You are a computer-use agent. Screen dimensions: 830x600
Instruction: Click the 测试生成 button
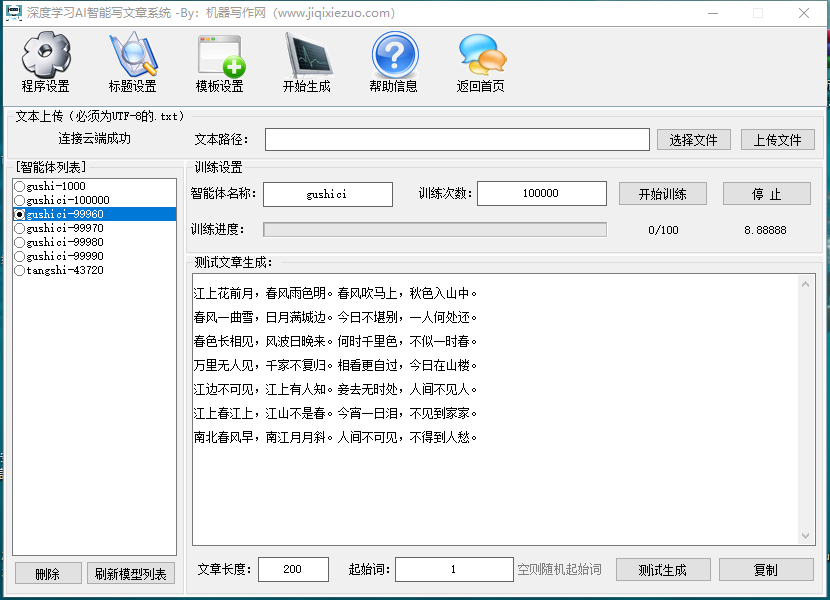(x=662, y=570)
